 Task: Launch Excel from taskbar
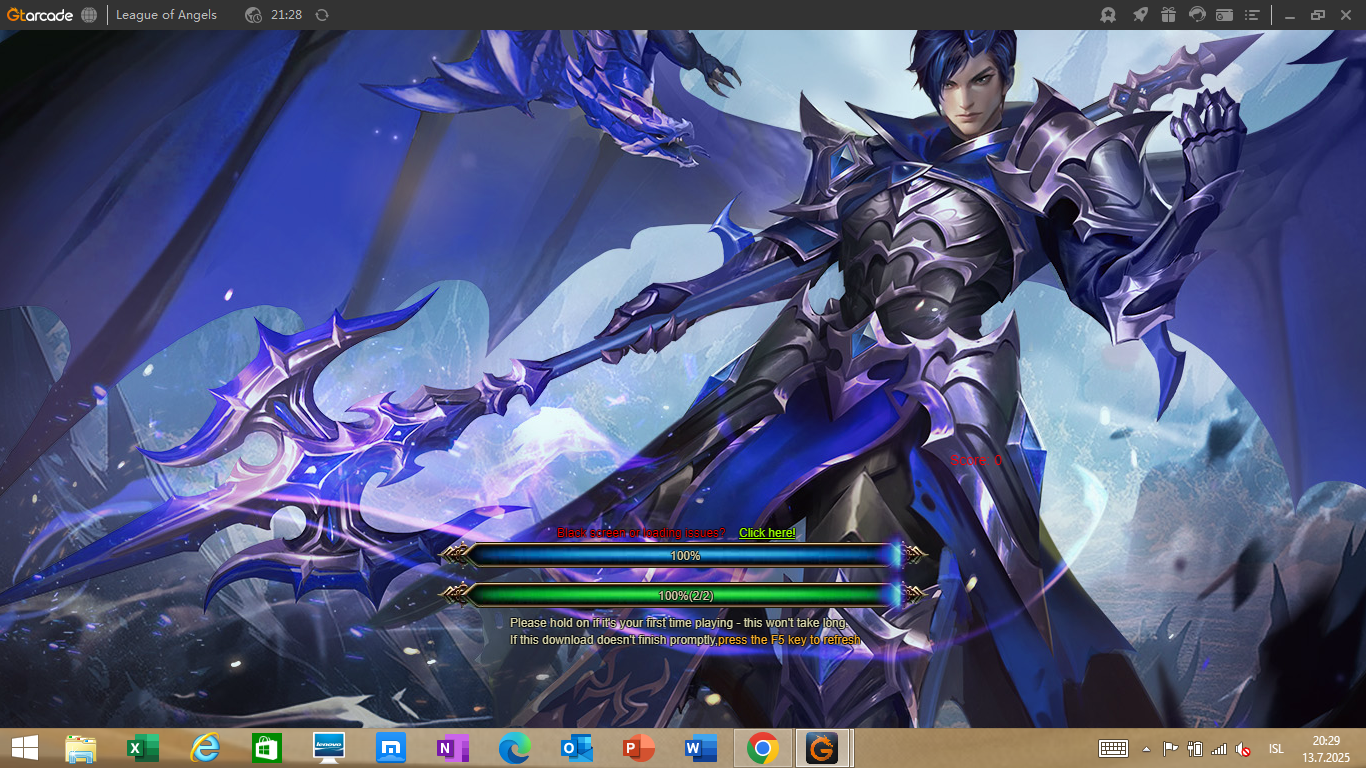click(143, 748)
